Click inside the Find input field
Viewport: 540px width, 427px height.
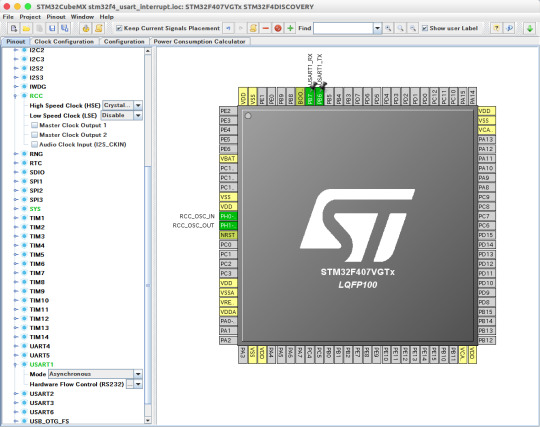[343, 28]
